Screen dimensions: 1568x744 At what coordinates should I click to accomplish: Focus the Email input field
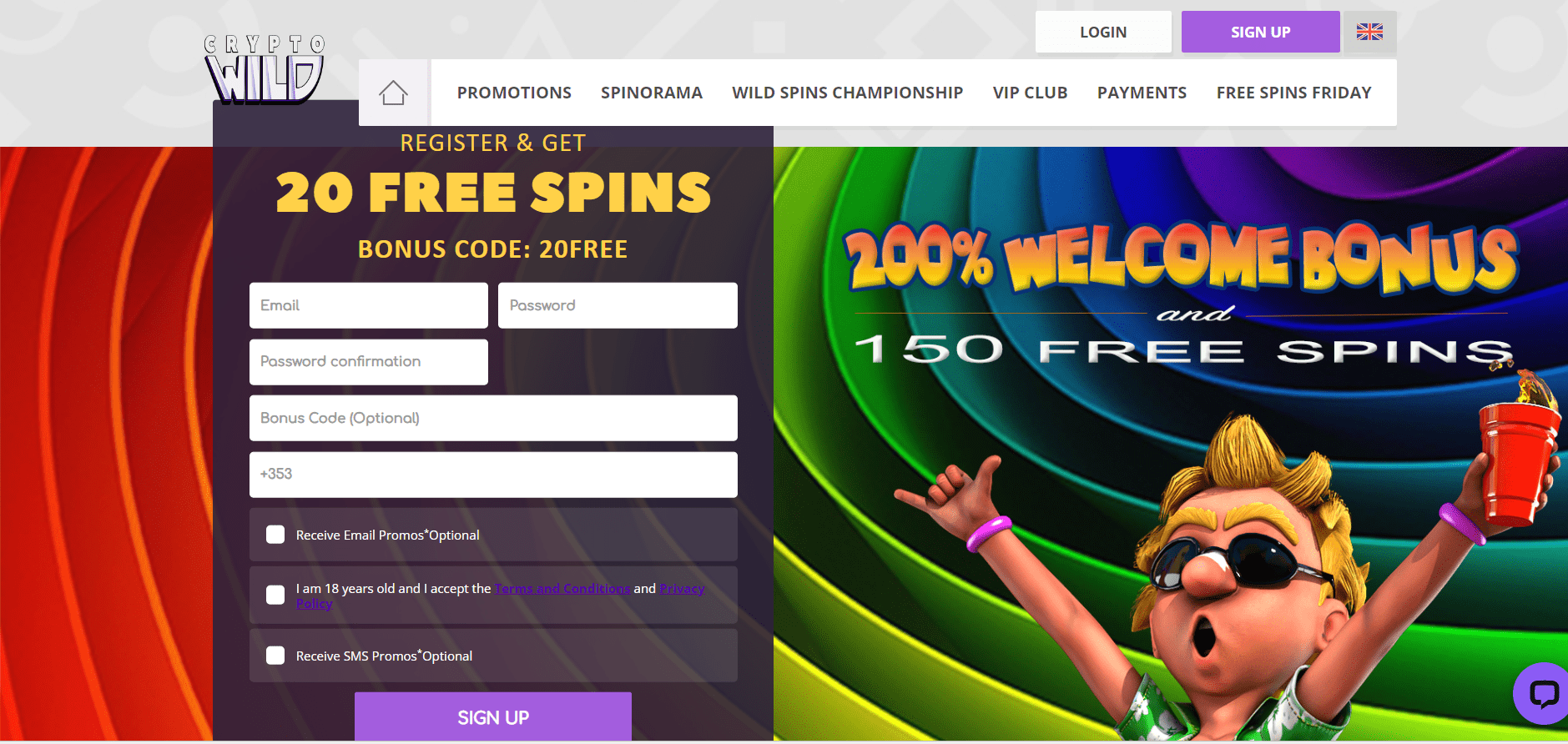pos(369,305)
